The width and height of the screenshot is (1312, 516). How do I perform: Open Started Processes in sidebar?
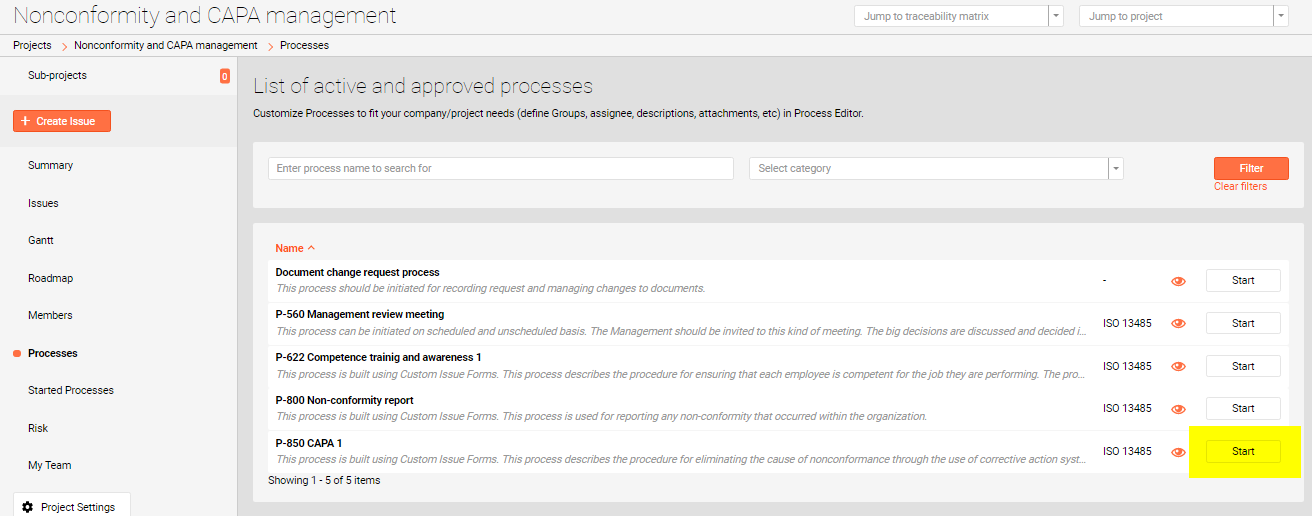click(x=71, y=390)
